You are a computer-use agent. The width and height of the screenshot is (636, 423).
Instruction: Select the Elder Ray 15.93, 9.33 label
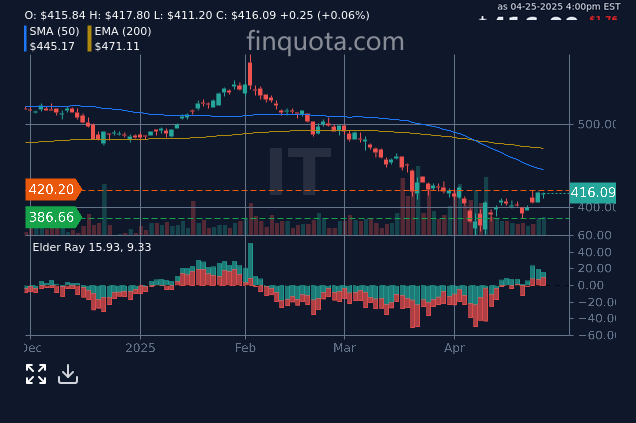click(92, 247)
